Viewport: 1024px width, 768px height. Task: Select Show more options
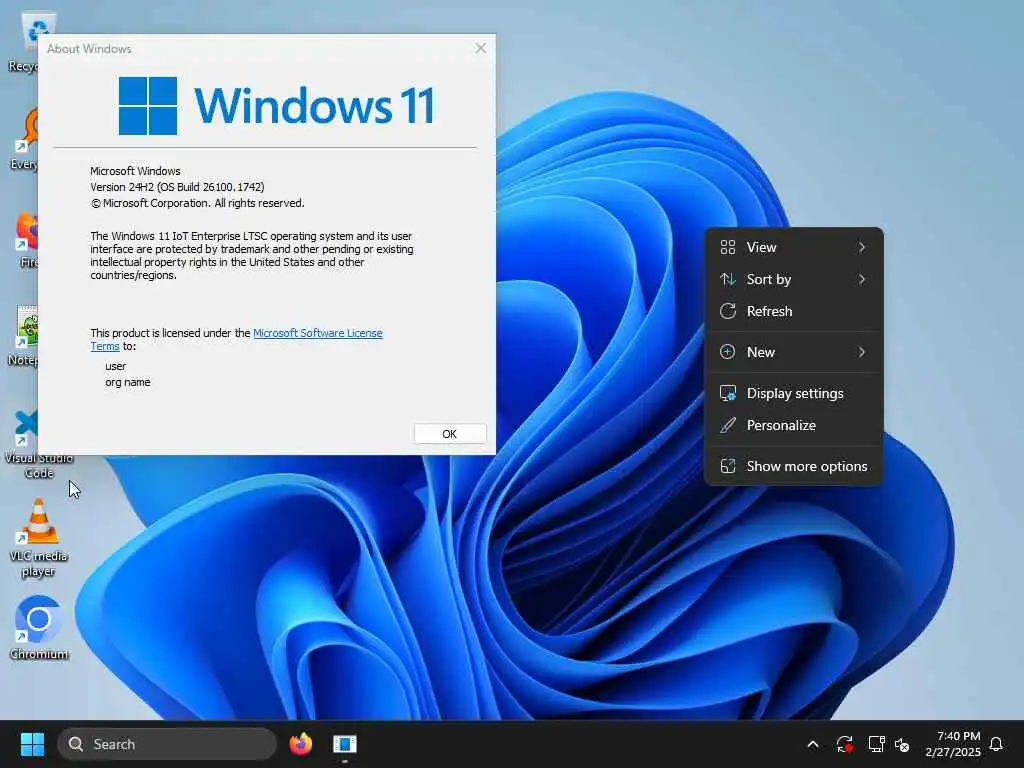pos(793,466)
